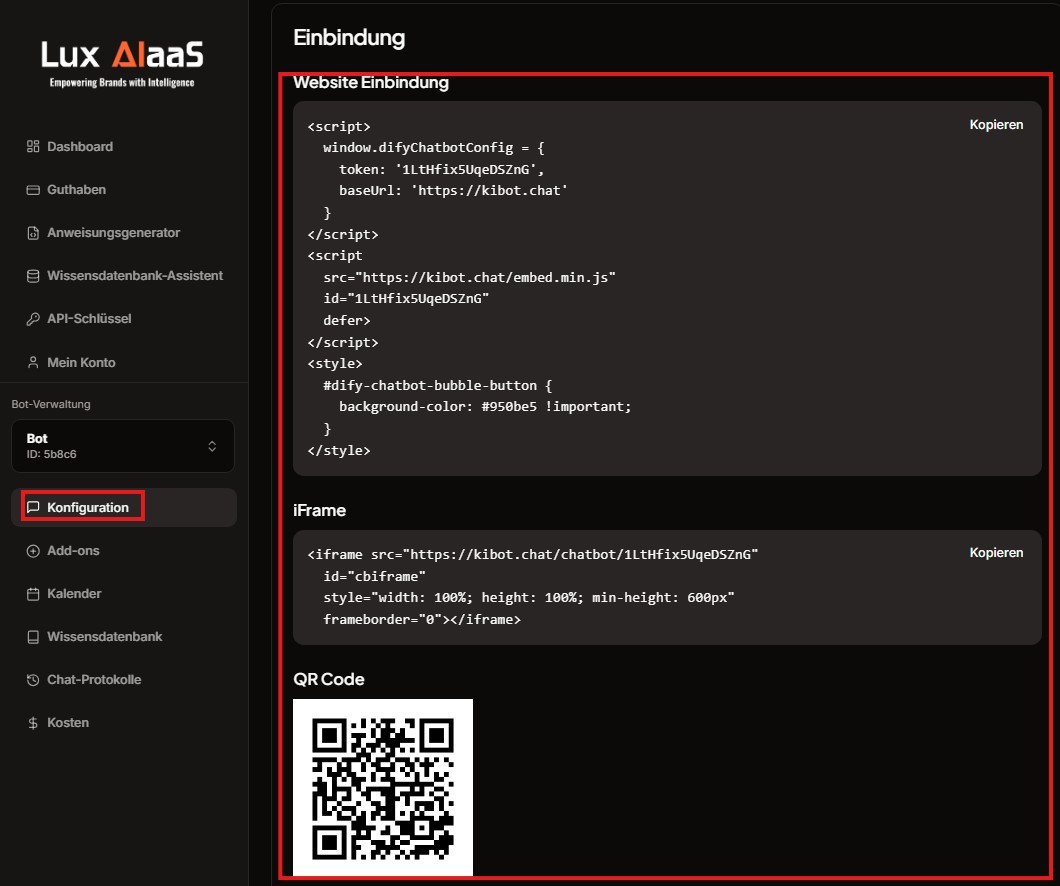Click the Anweisungsgenerator file icon

[32, 233]
